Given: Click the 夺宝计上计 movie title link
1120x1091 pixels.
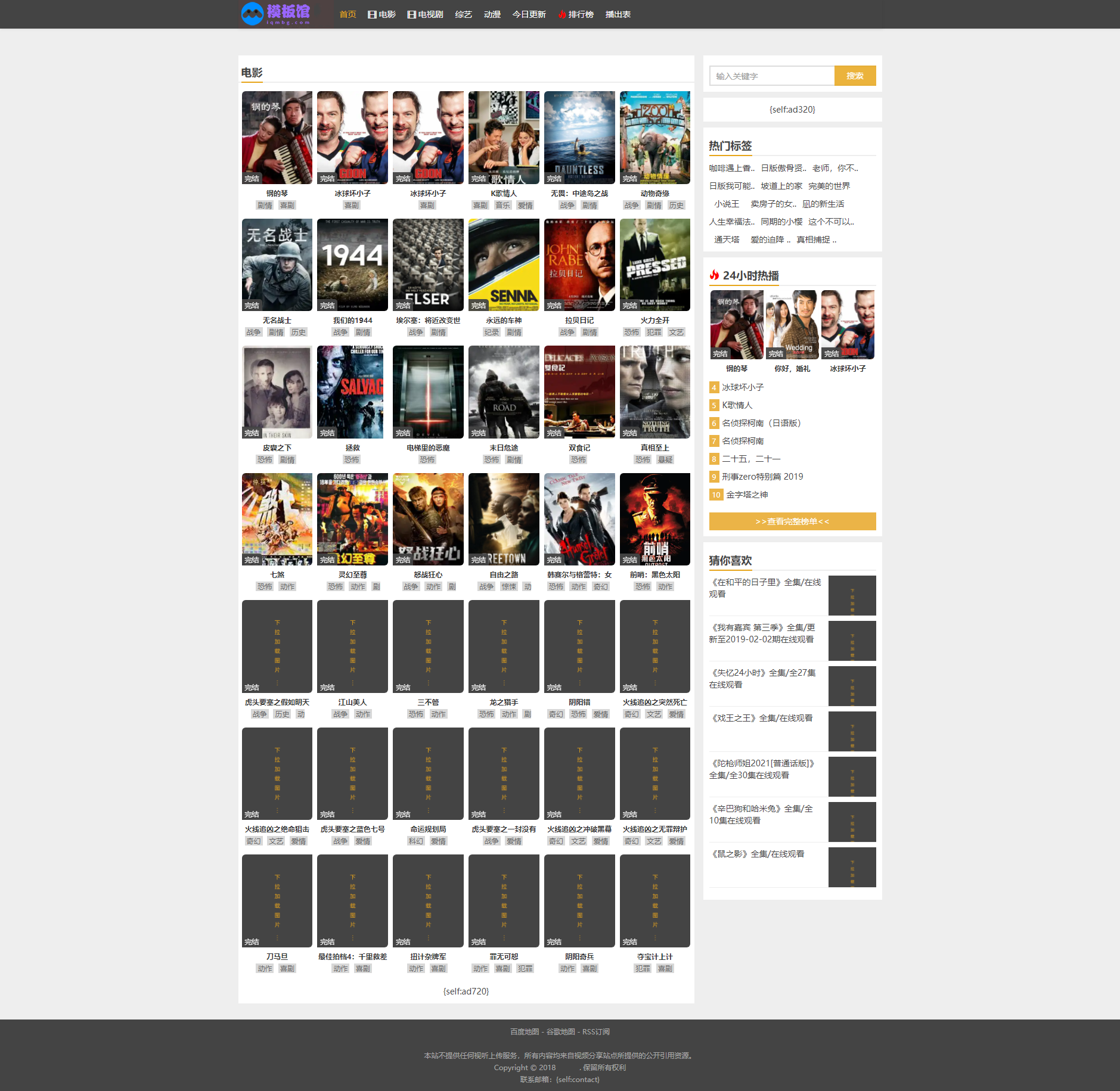Looking at the screenshot, I should click(x=655, y=957).
